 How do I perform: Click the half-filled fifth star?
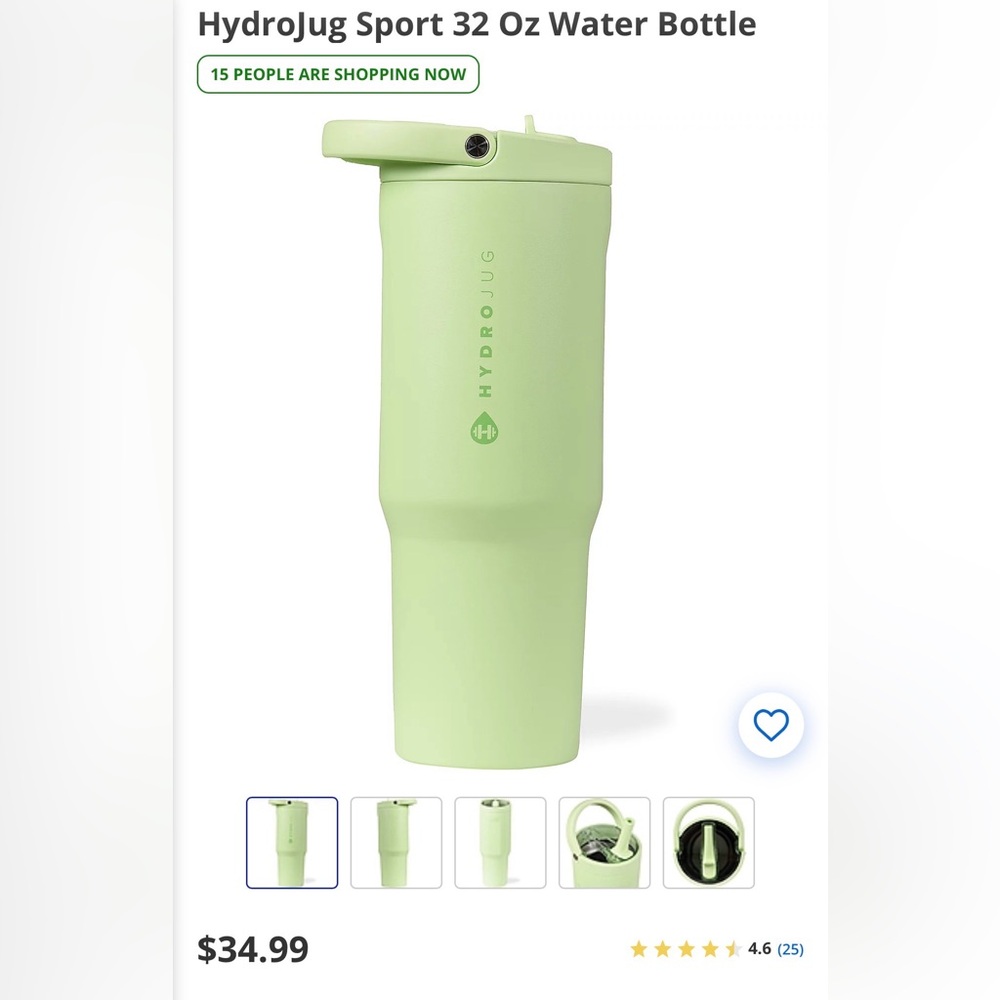click(733, 949)
